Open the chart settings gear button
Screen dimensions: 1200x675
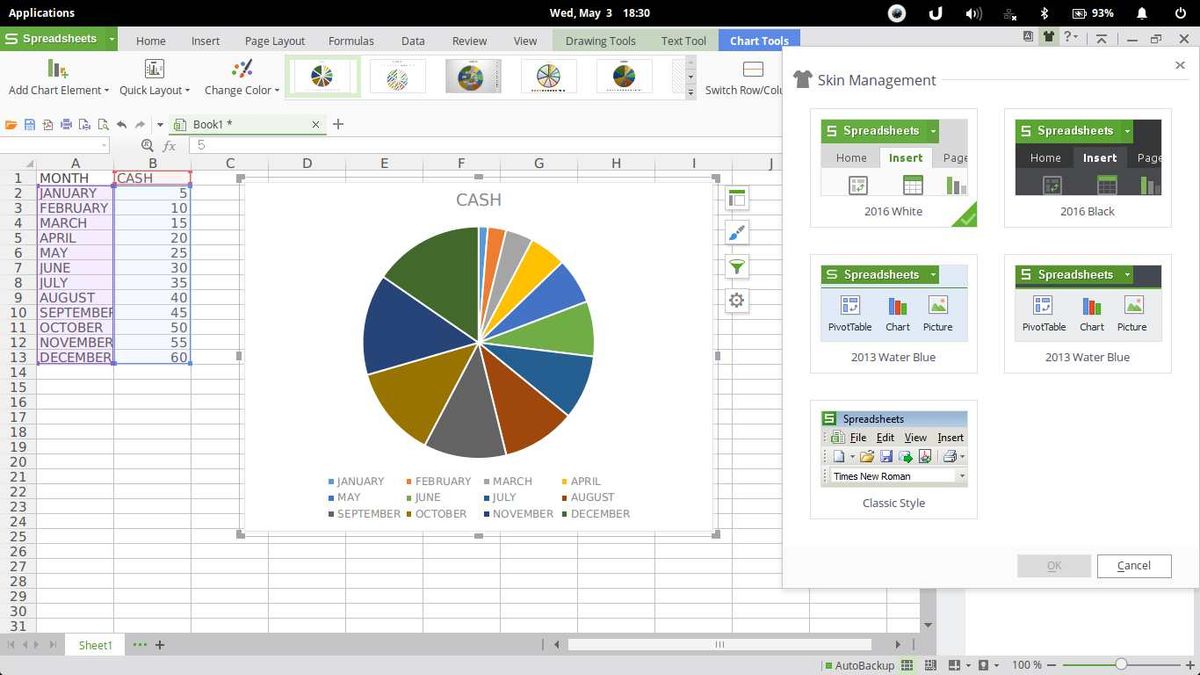(x=737, y=301)
